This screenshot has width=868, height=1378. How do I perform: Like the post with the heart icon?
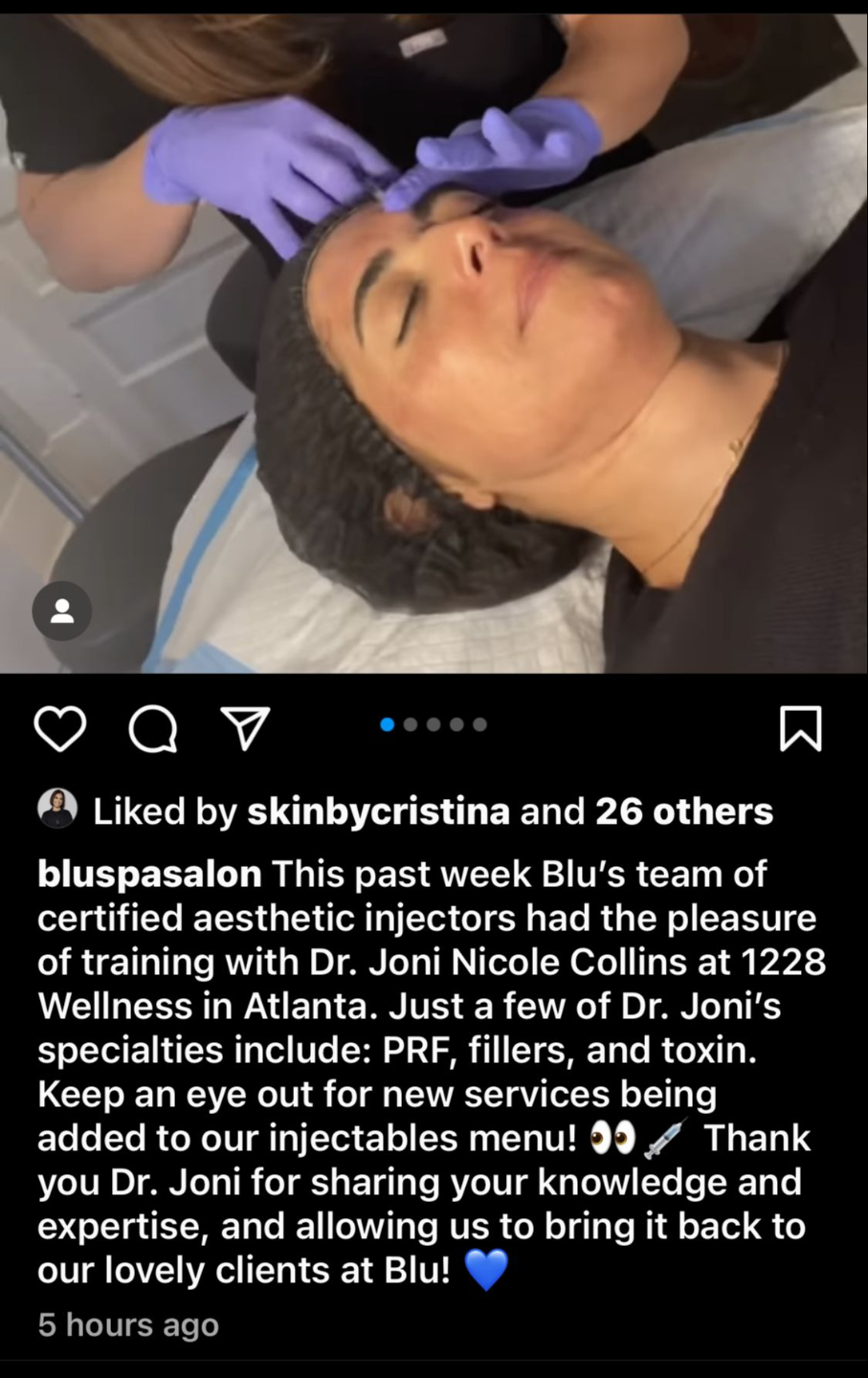(x=60, y=729)
